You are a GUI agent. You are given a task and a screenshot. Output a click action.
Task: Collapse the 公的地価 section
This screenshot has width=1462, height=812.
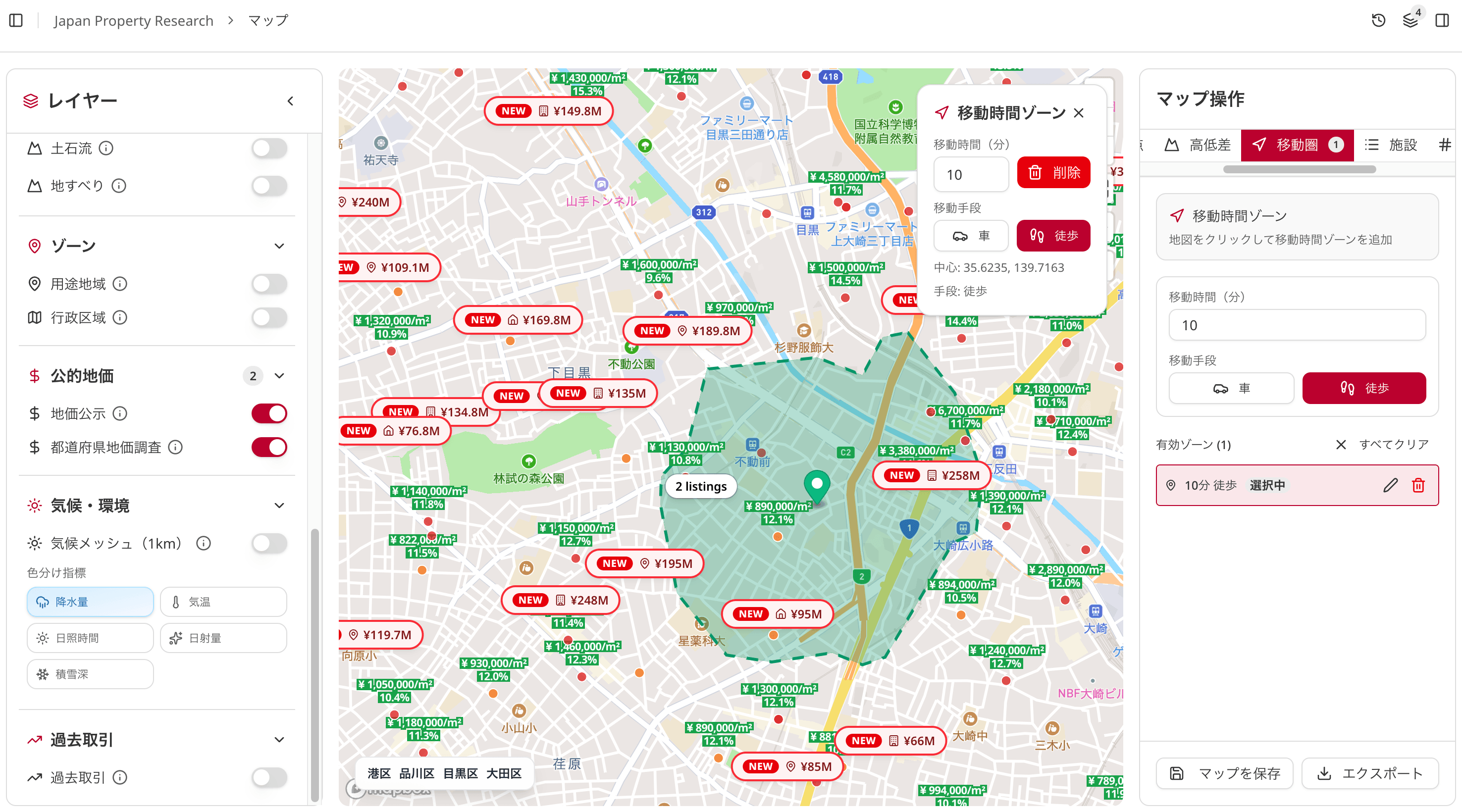(x=279, y=376)
